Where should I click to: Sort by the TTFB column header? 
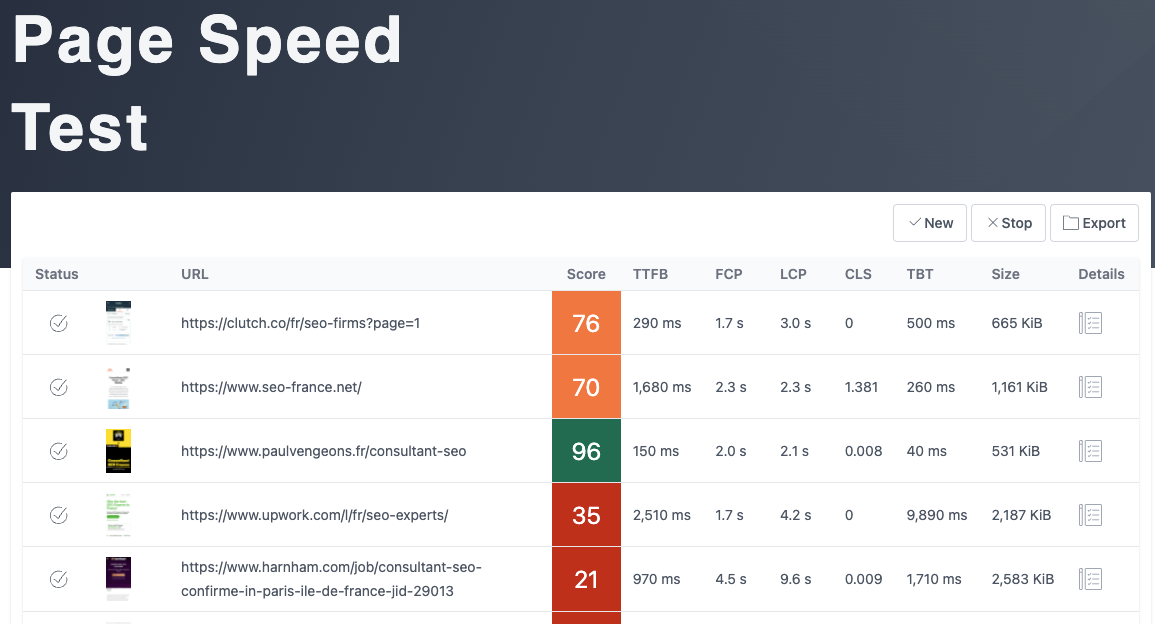[650, 274]
